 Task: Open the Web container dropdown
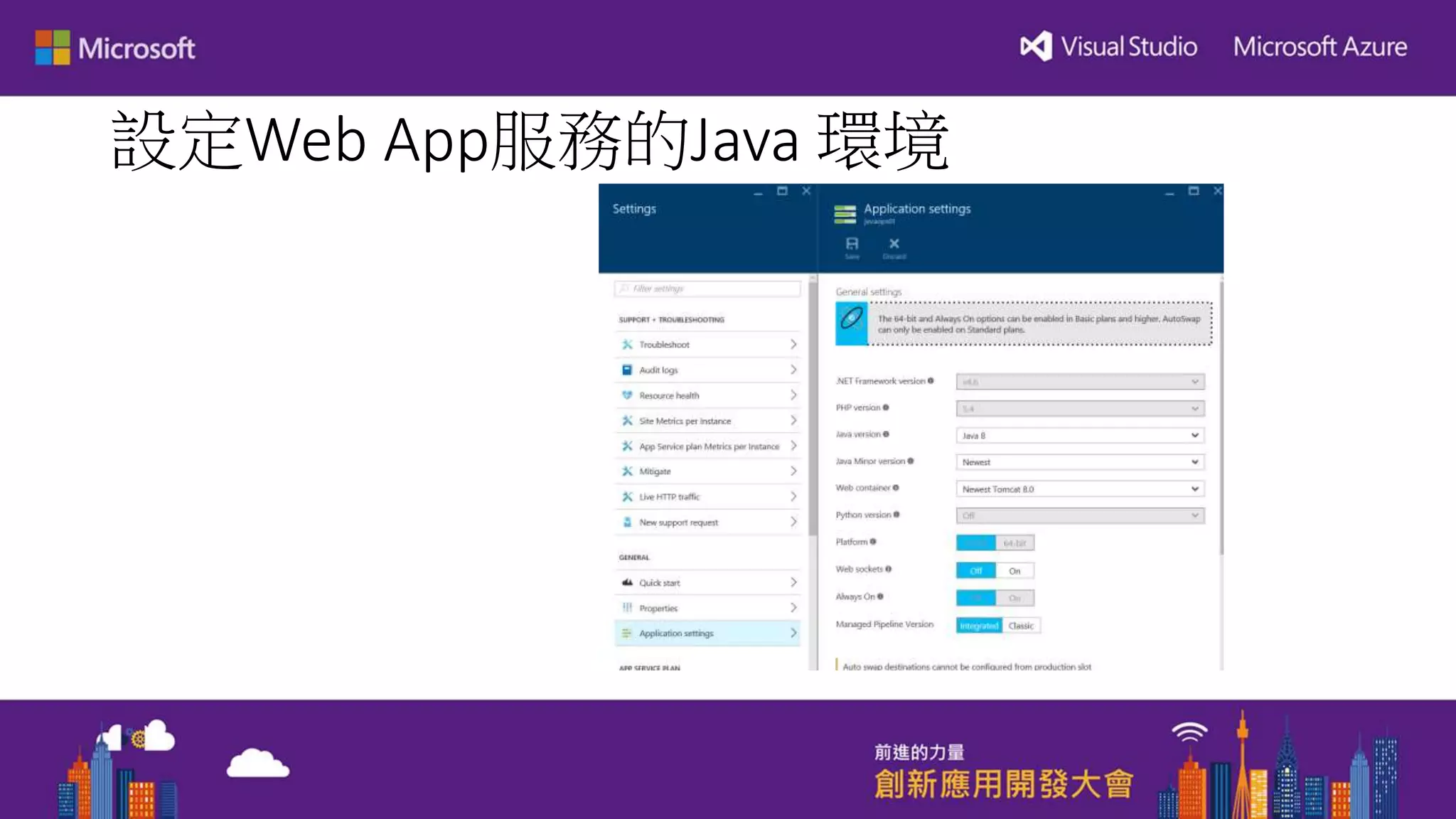1080,489
